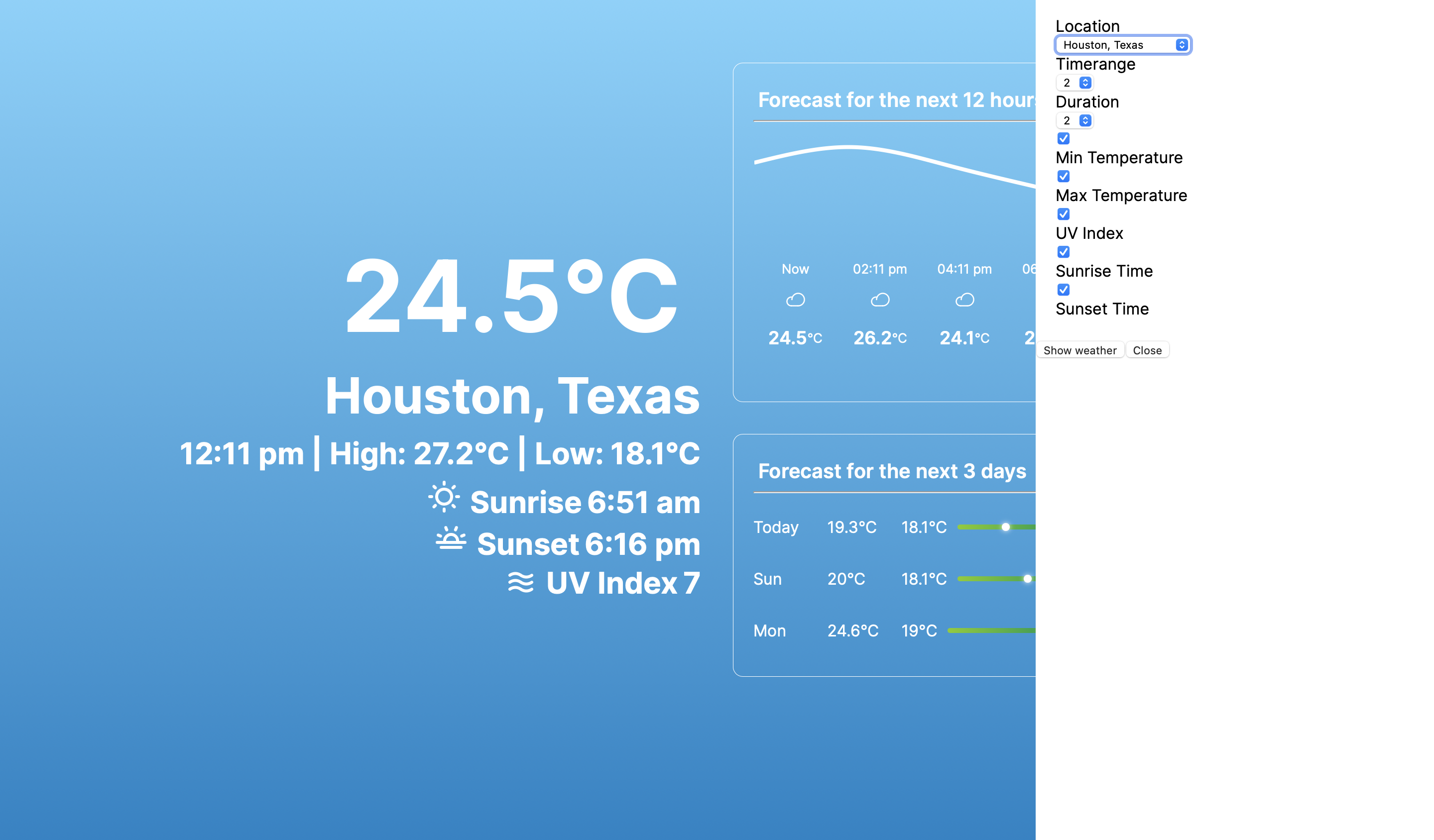Click the sunset icon
Screen dimensions: 1434x840
(451, 538)
